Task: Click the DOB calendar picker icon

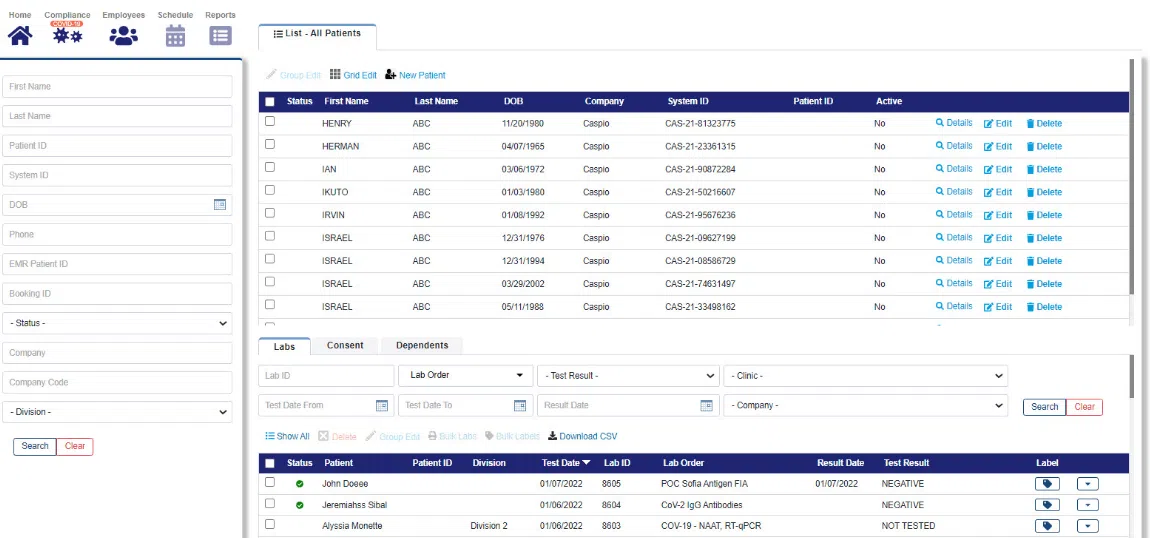Action: tap(220, 205)
